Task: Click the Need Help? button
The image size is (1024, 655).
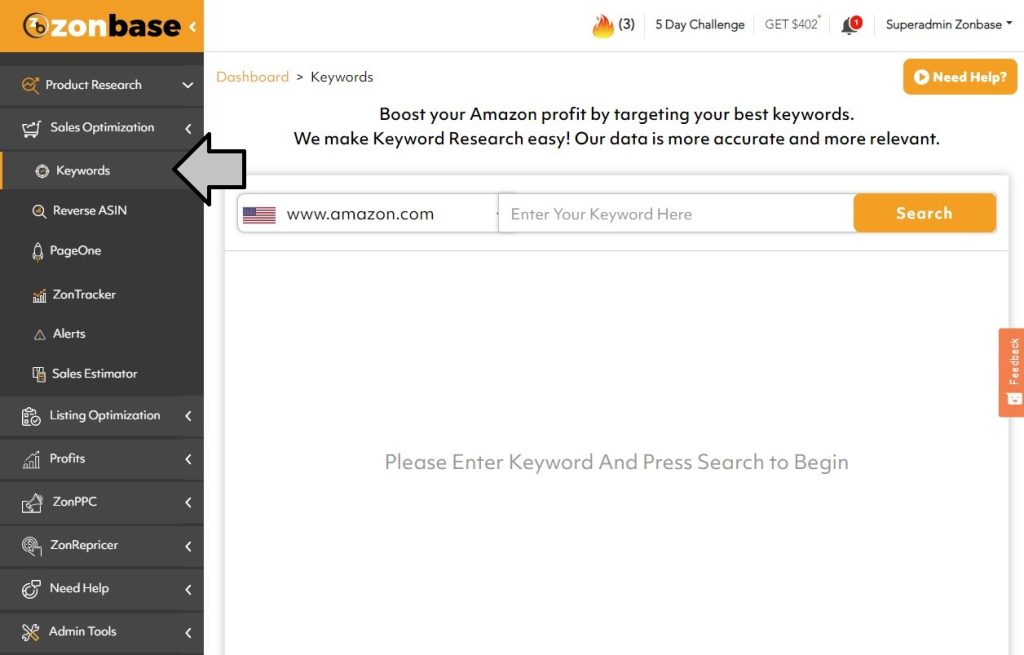Action: 960,77
